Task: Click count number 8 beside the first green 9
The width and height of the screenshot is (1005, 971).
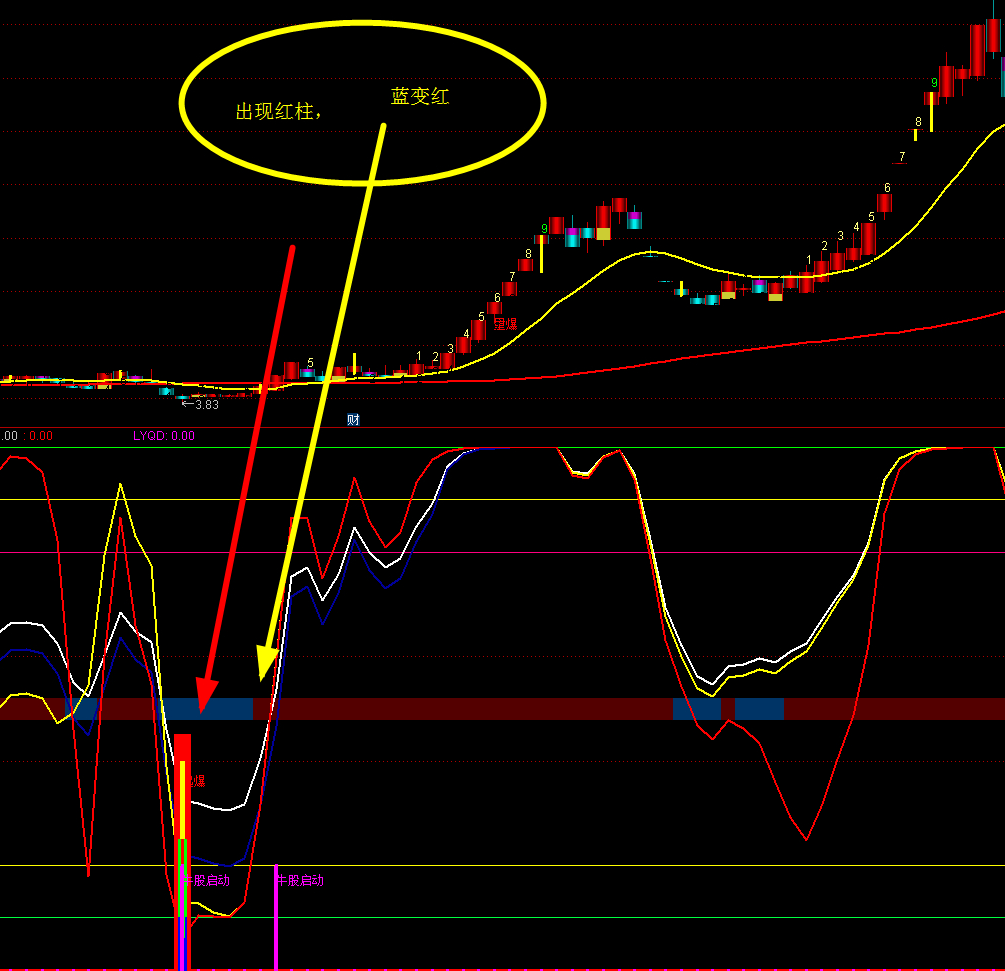Action: (x=528, y=254)
